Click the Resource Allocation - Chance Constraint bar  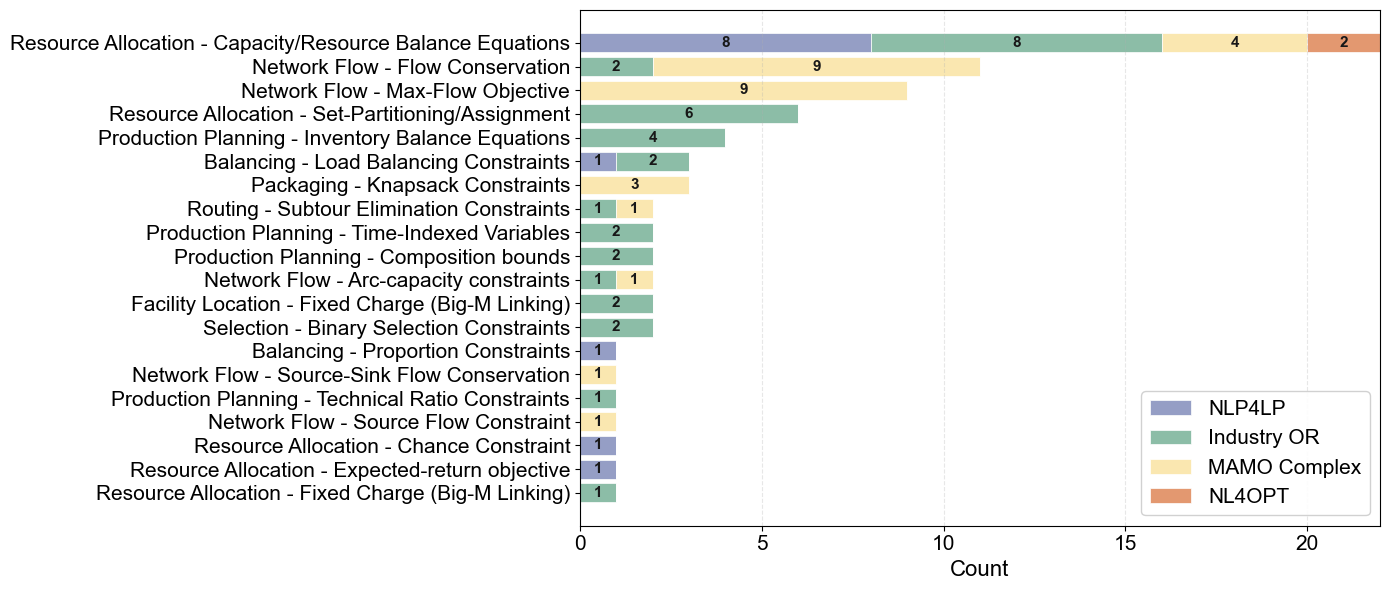pos(598,446)
